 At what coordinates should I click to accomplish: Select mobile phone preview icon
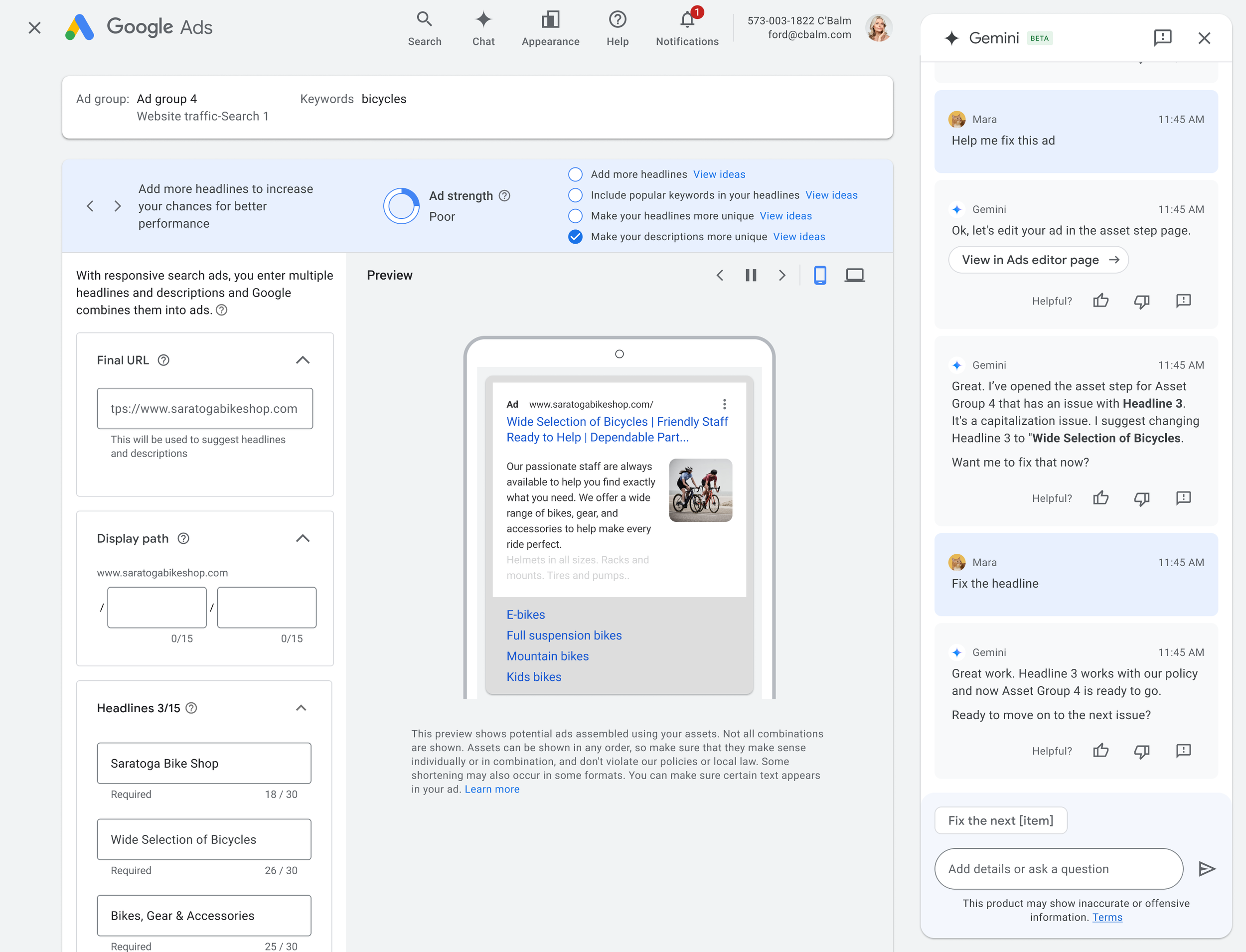(x=819, y=276)
